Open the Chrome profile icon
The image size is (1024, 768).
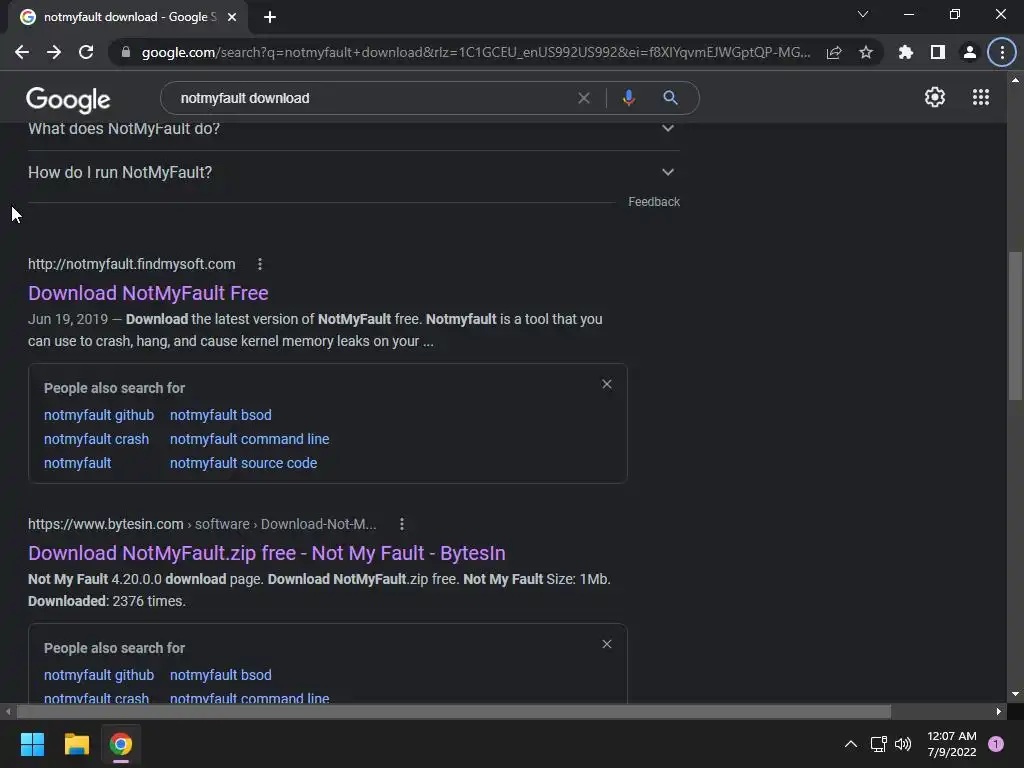pyautogui.click(x=970, y=52)
